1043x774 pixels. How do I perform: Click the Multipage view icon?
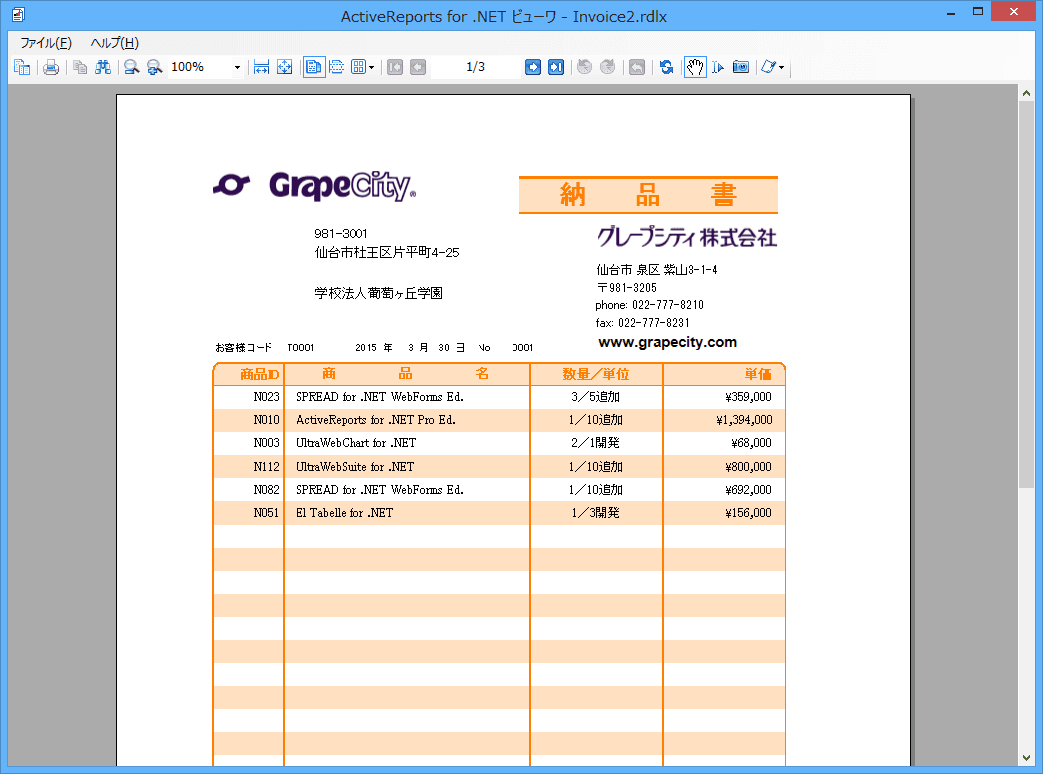tap(358, 67)
